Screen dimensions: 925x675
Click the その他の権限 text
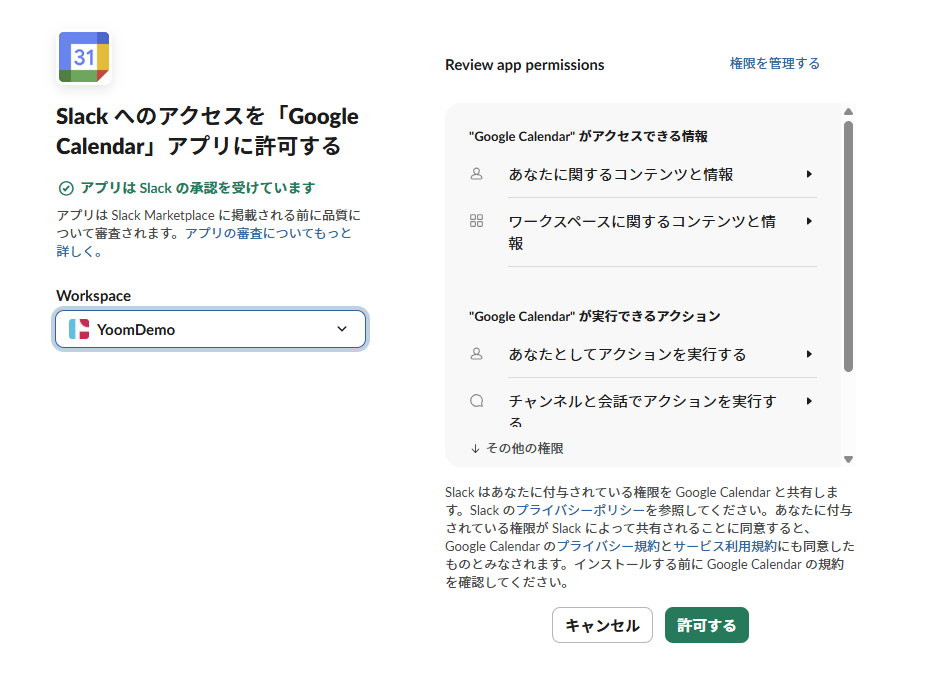524,448
